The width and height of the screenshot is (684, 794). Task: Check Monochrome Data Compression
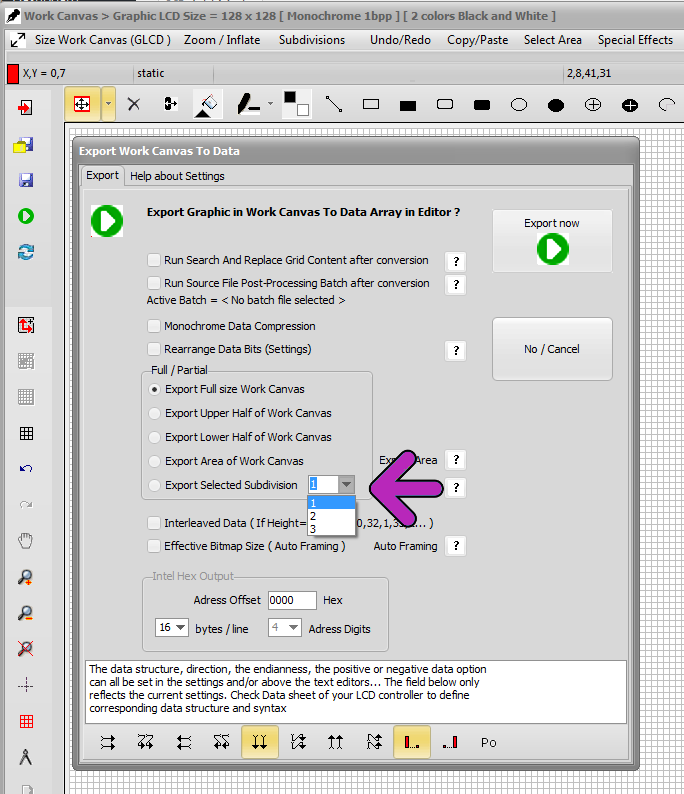pos(153,326)
